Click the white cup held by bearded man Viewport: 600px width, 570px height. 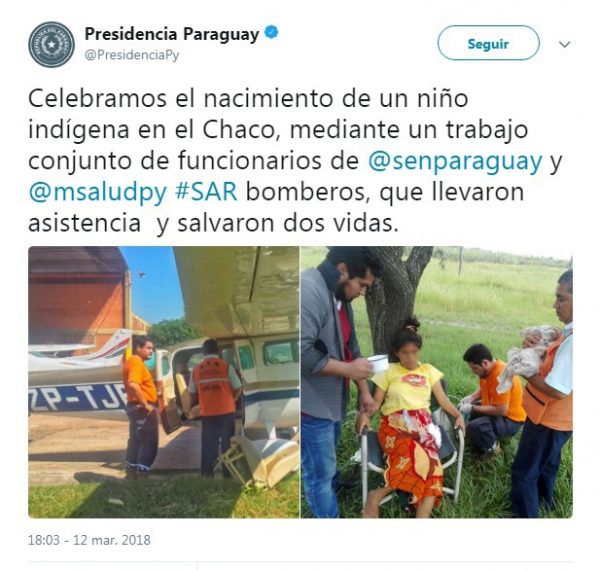pyautogui.click(x=378, y=363)
